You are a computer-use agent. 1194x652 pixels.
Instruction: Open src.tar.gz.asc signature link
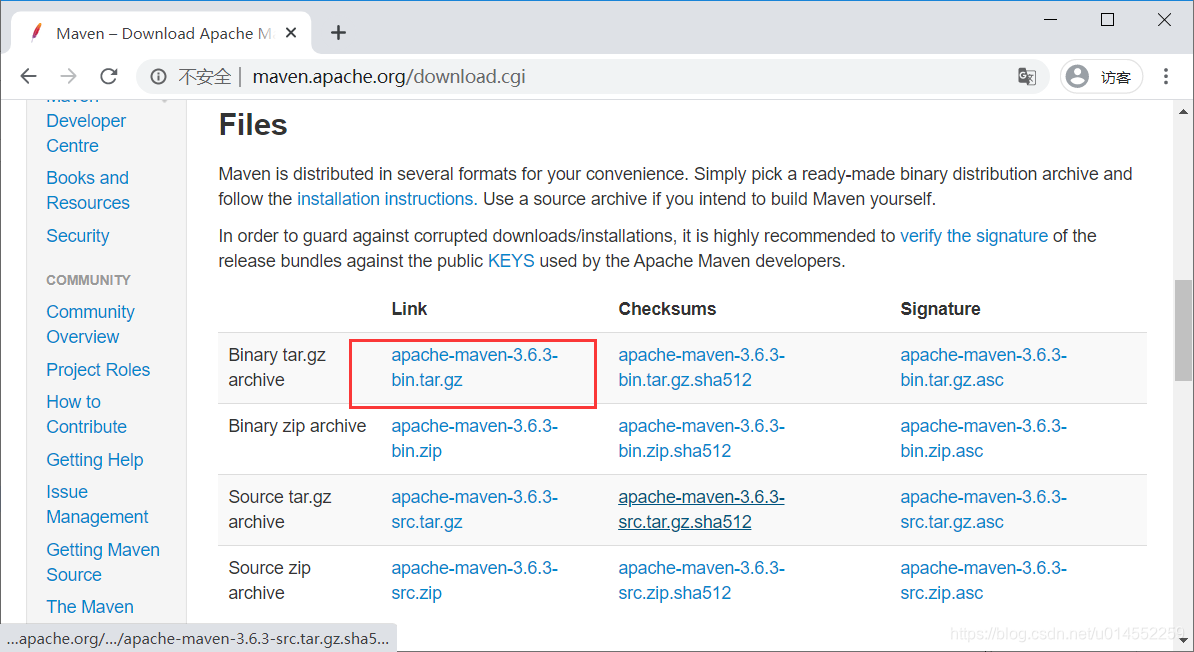(x=983, y=510)
